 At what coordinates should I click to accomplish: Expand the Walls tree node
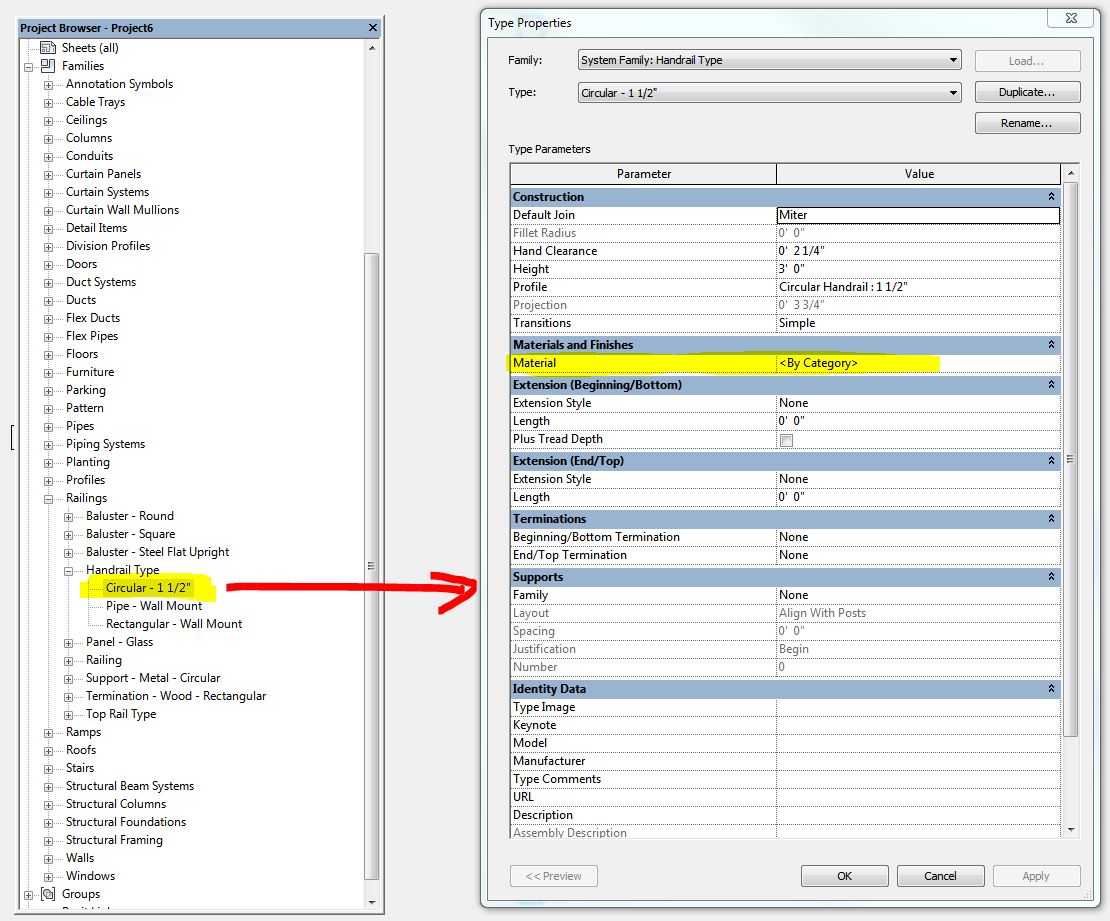pos(48,858)
